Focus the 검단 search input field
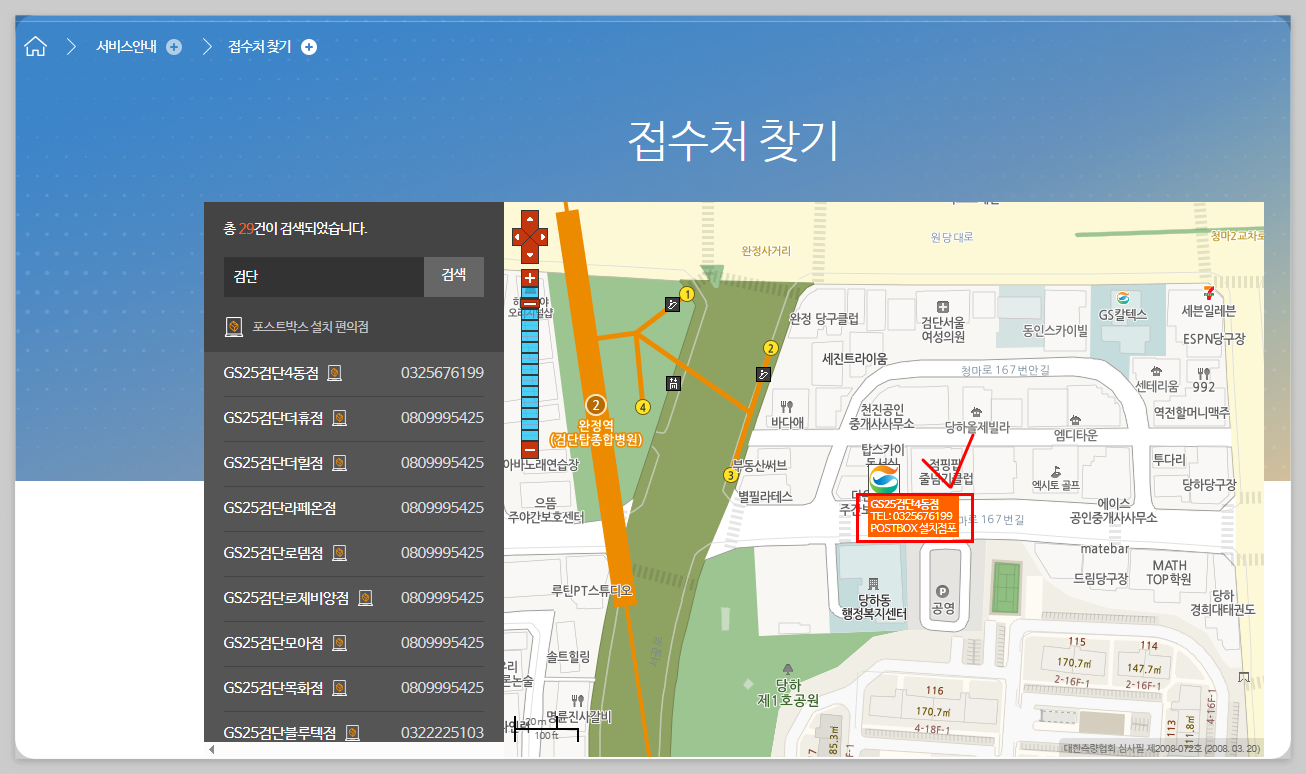The width and height of the screenshot is (1306, 774). pyautogui.click(x=324, y=277)
